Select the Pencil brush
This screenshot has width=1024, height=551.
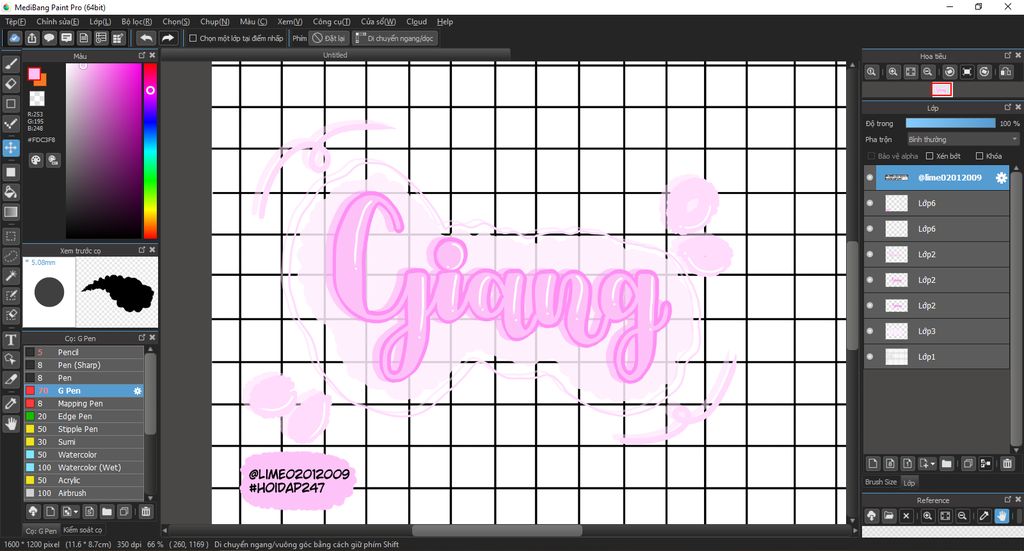pos(84,353)
